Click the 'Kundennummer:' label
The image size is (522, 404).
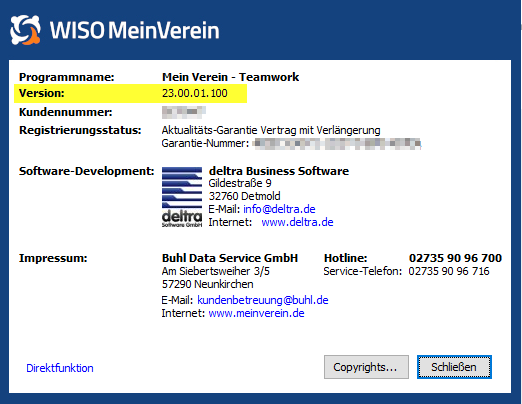[x=66, y=112]
